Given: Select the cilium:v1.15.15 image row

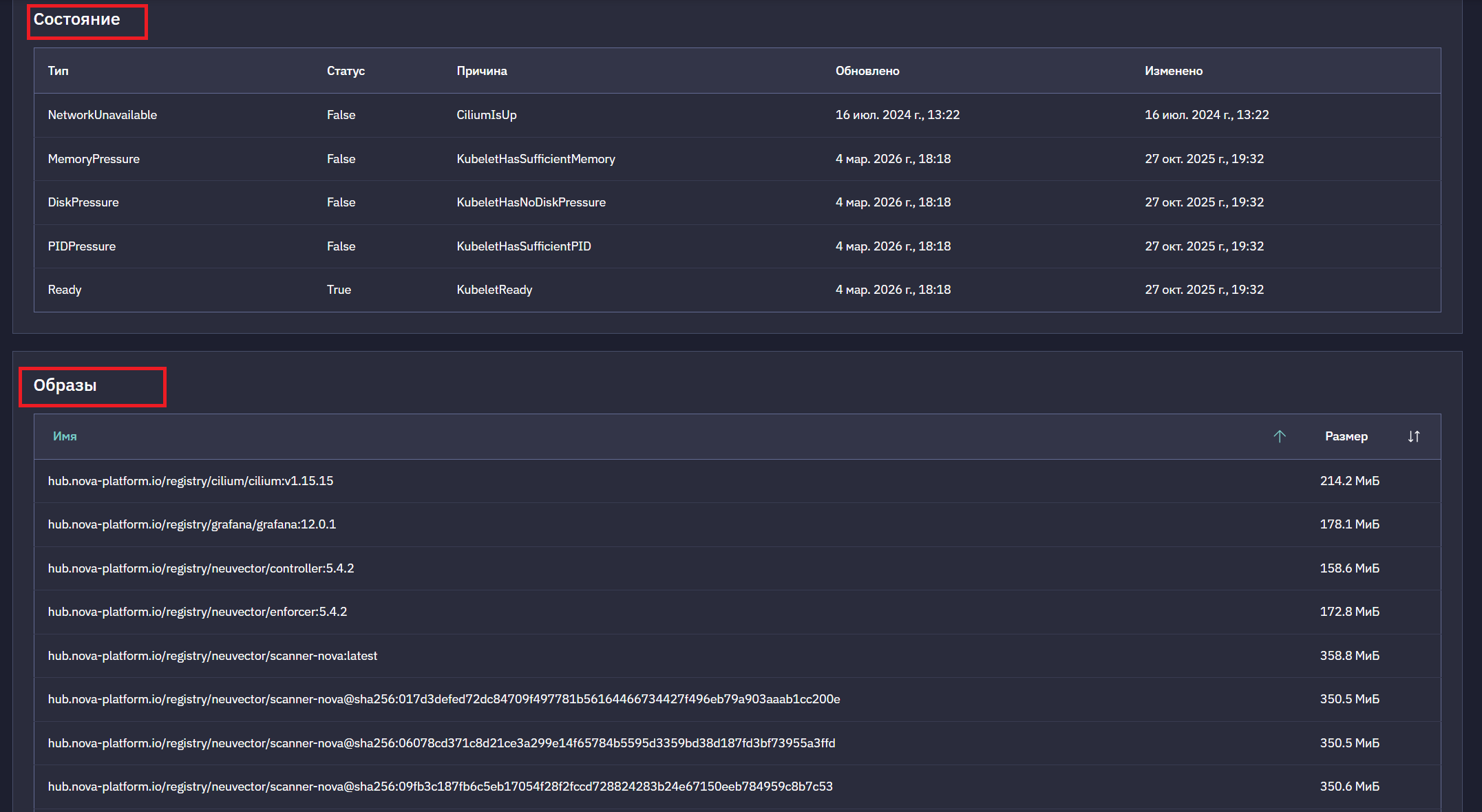Looking at the screenshot, I should (x=737, y=481).
